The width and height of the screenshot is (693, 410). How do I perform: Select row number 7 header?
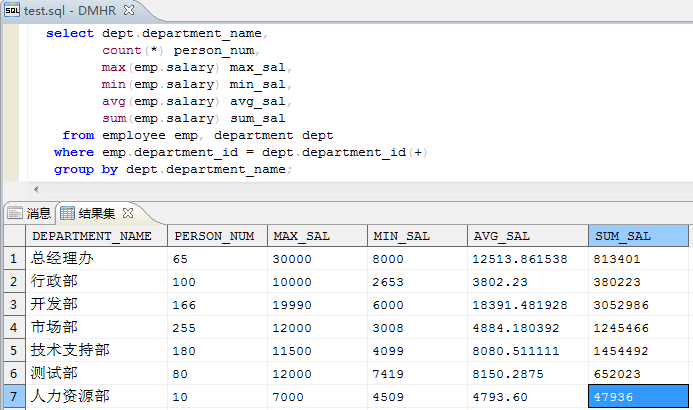pos(13,396)
